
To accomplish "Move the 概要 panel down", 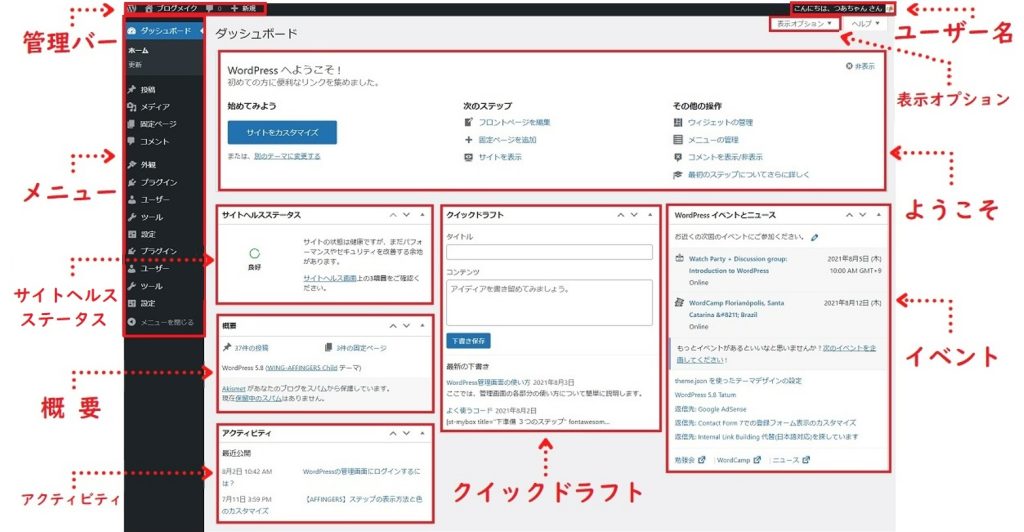I will tap(407, 326).
